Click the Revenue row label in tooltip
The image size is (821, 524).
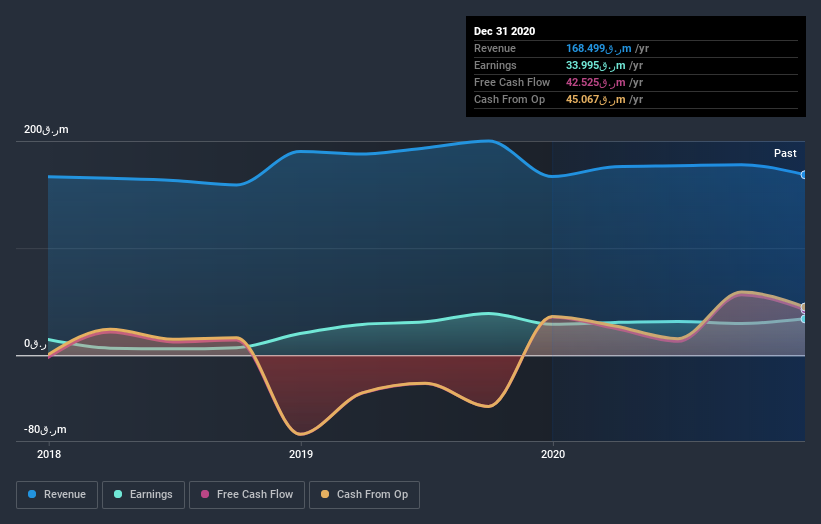(495, 48)
